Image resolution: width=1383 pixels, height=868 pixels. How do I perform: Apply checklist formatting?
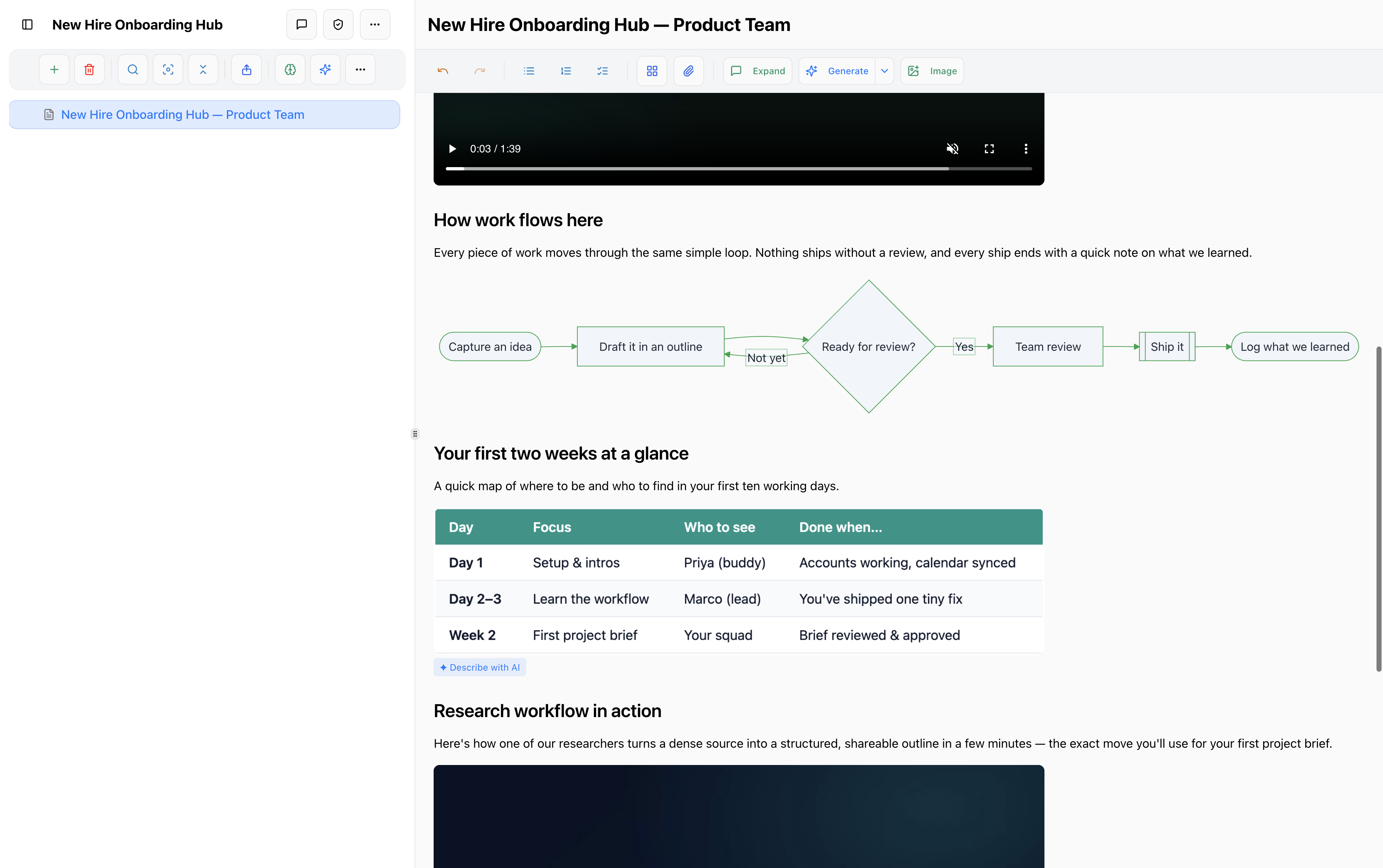click(x=602, y=71)
